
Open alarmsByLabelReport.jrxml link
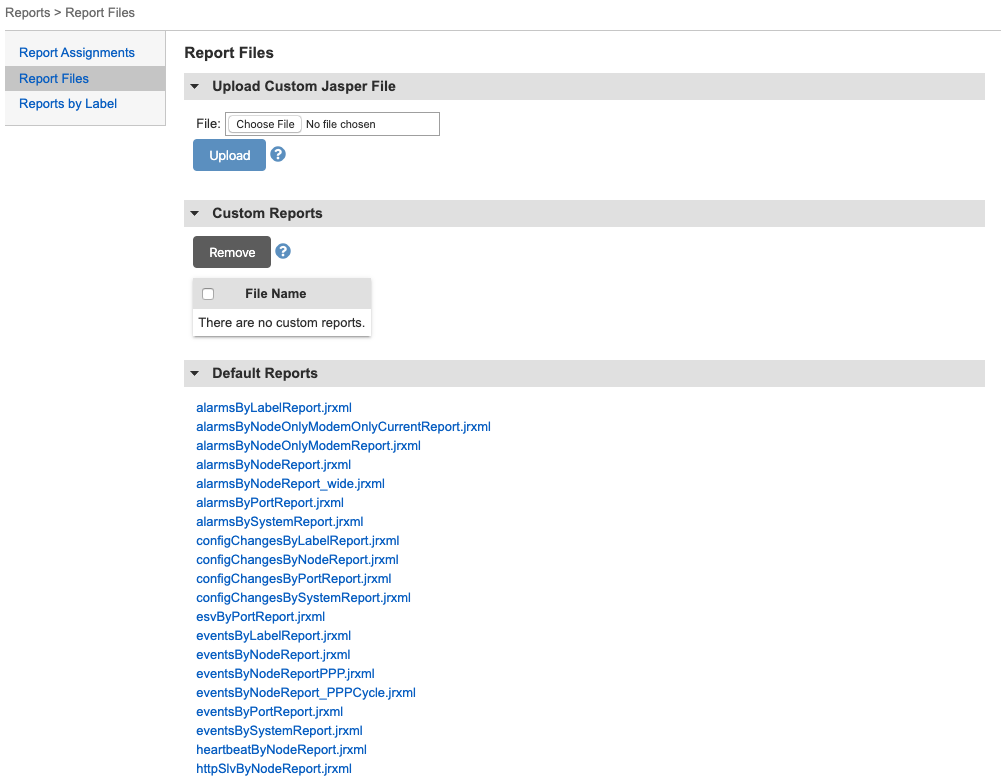[x=274, y=407]
